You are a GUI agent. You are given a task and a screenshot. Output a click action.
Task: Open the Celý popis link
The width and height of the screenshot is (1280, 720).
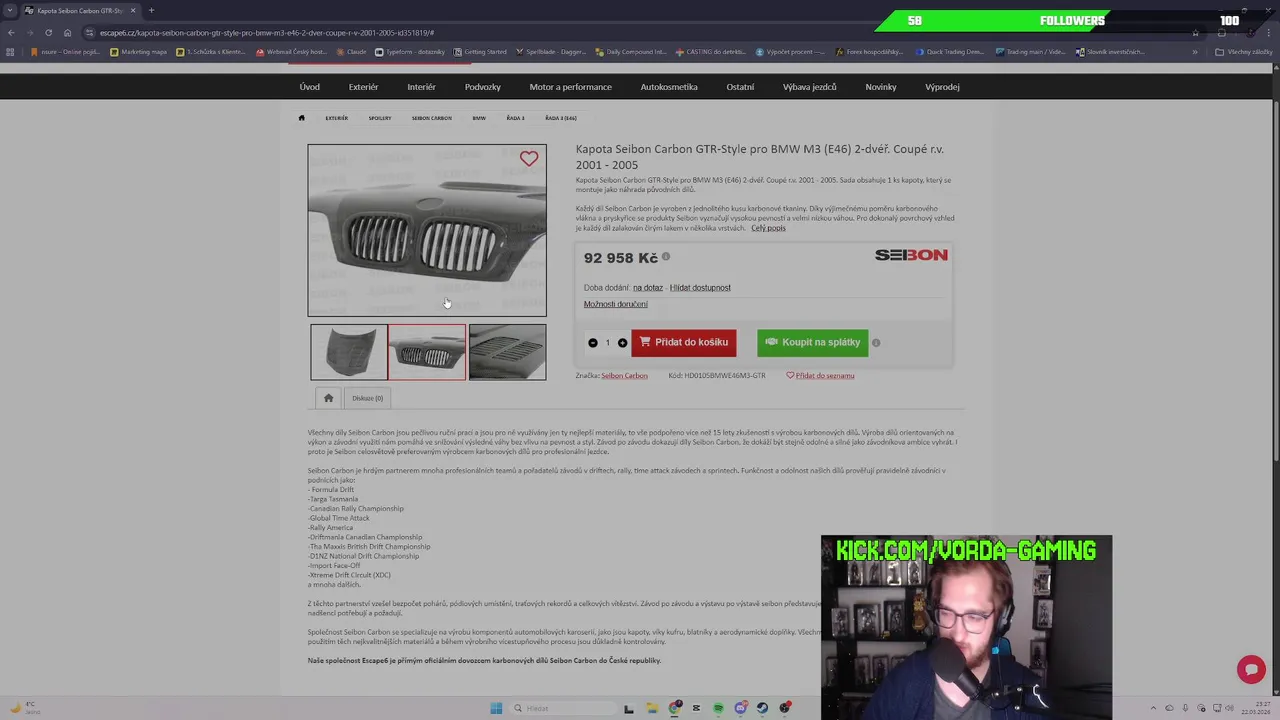point(768,228)
